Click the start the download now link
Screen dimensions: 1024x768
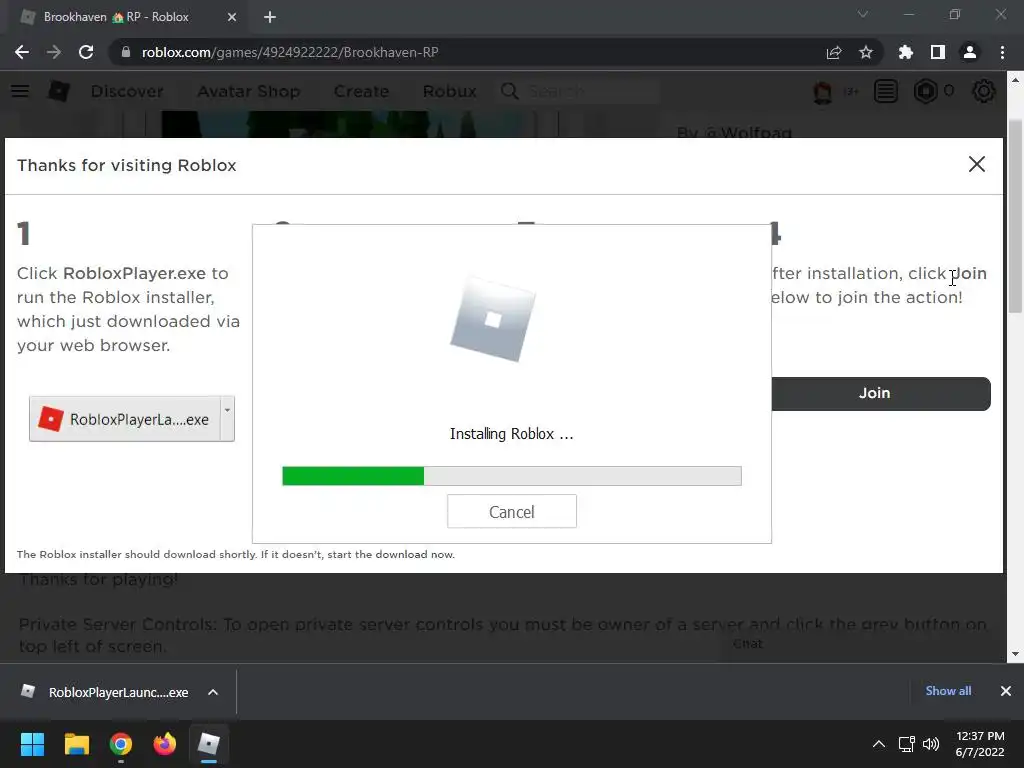coord(391,554)
